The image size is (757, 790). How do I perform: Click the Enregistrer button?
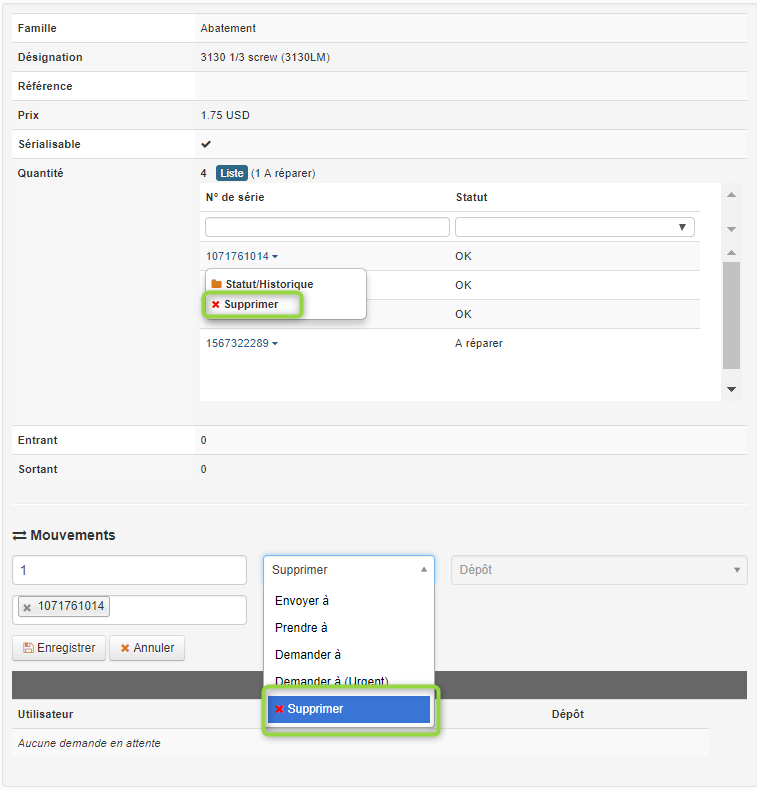59,648
